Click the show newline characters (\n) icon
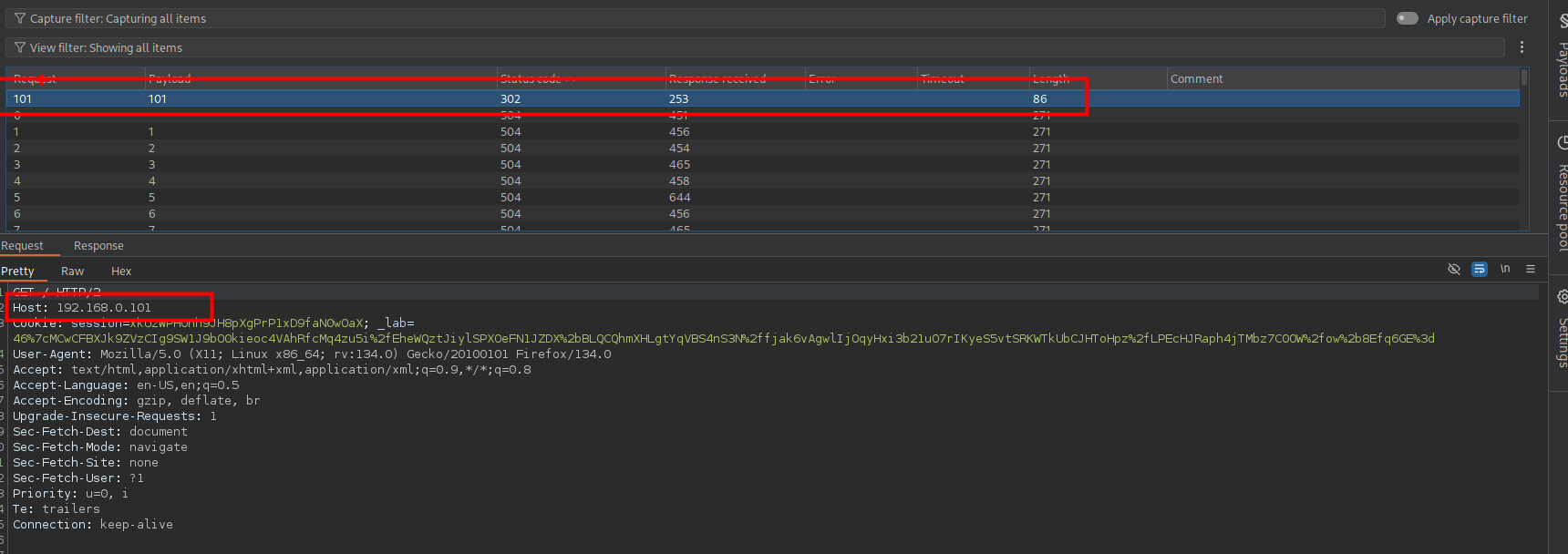Image resolution: width=1568 pixels, height=554 pixels. [1505, 269]
